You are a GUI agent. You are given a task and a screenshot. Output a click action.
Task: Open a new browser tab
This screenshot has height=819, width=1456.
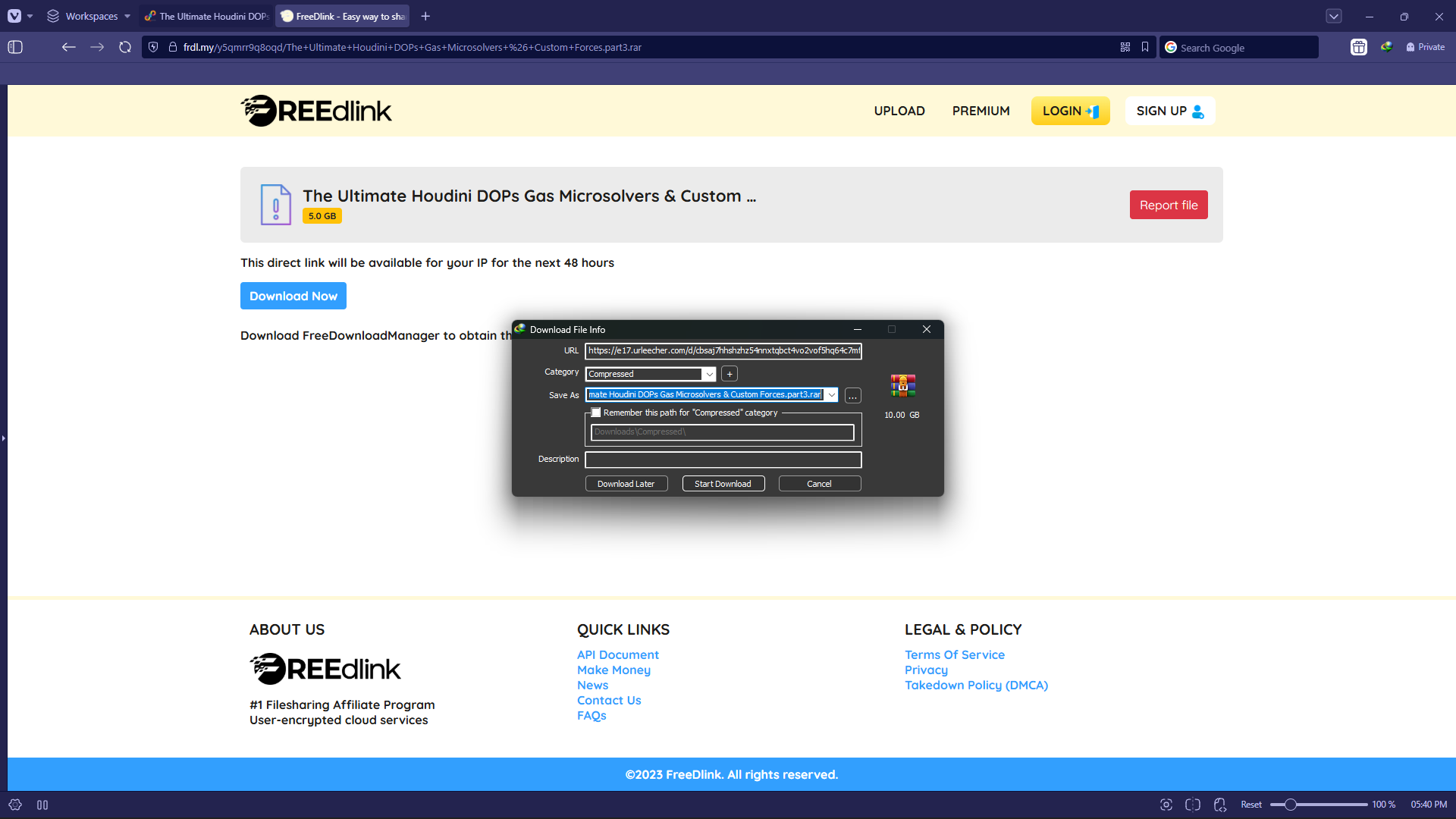(425, 16)
